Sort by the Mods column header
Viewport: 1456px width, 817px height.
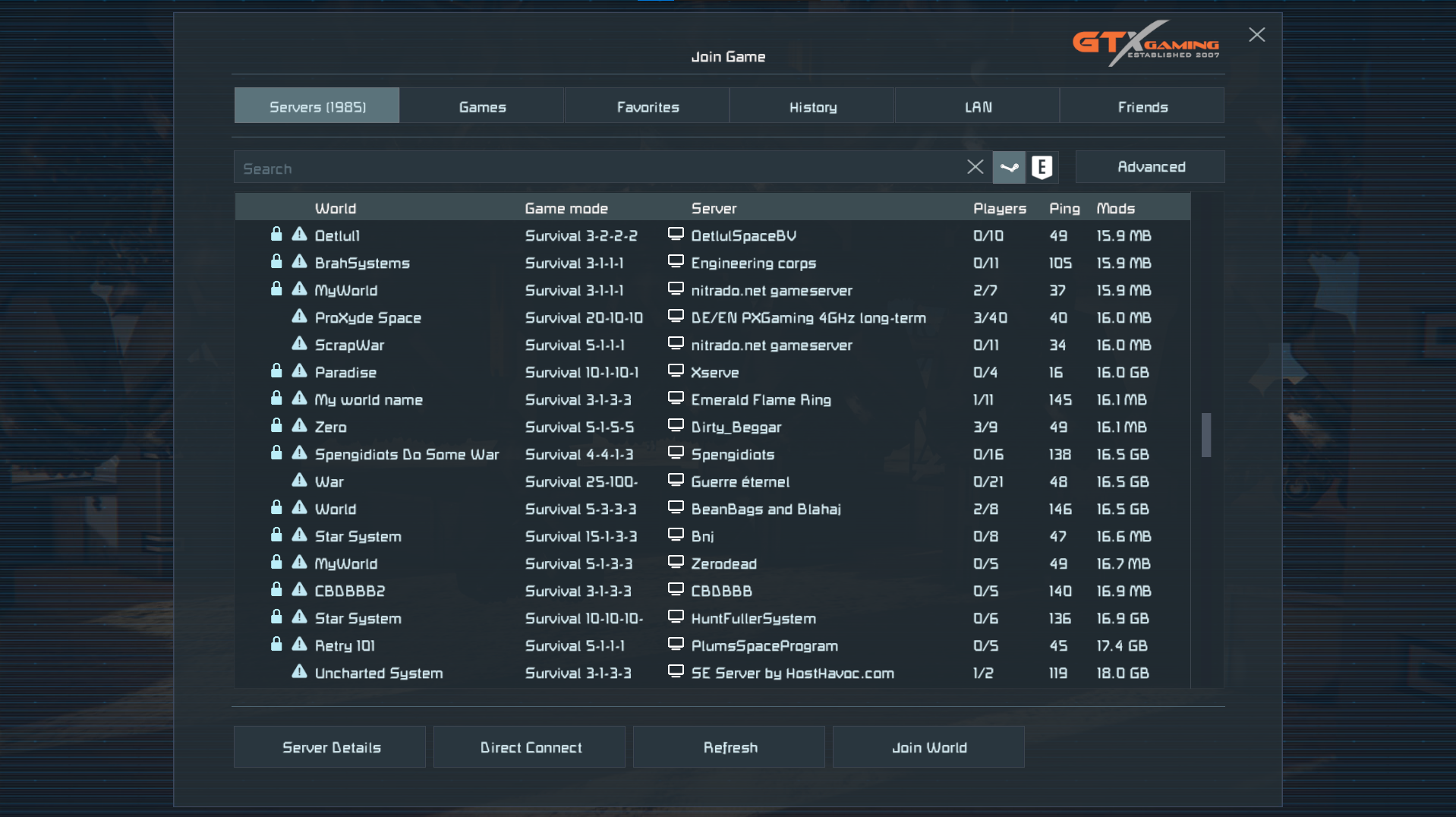click(1115, 208)
